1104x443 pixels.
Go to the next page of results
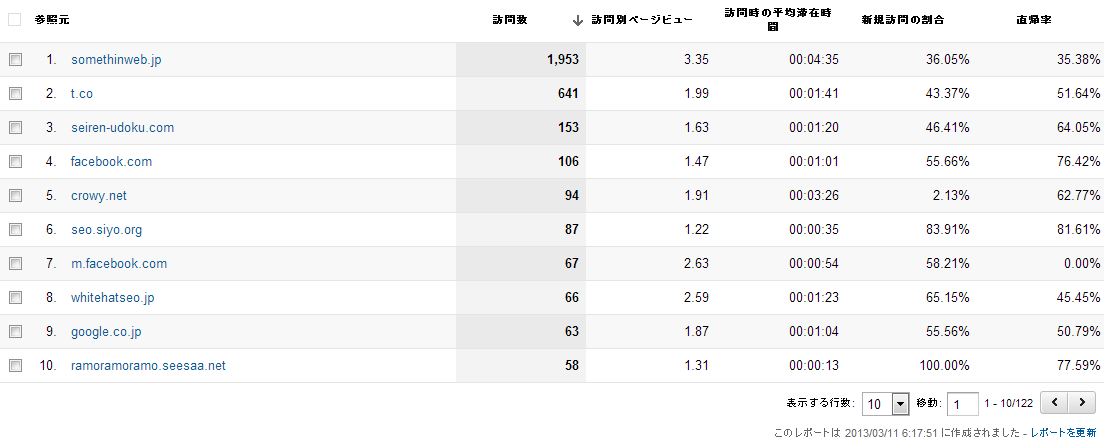pyautogui.click(x=1081, y=403)
